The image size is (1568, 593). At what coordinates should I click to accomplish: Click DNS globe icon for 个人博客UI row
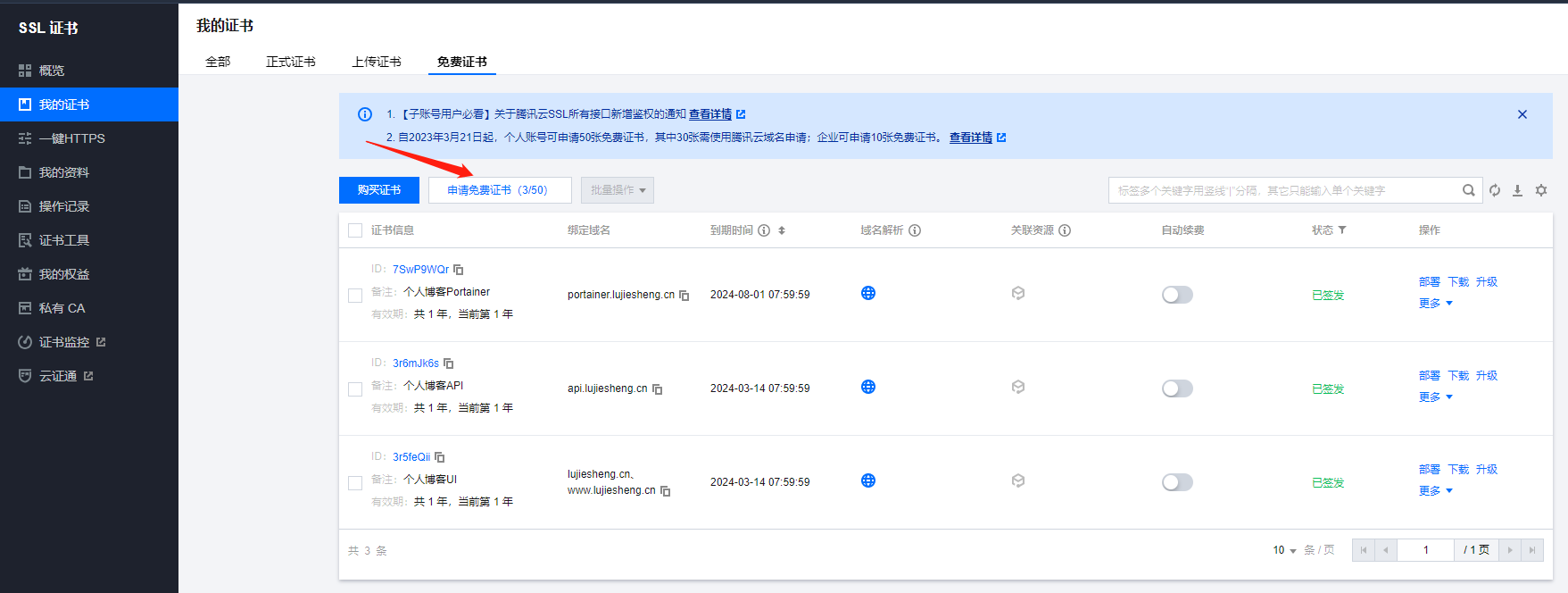pyautogui.click(x=868, y=480)
